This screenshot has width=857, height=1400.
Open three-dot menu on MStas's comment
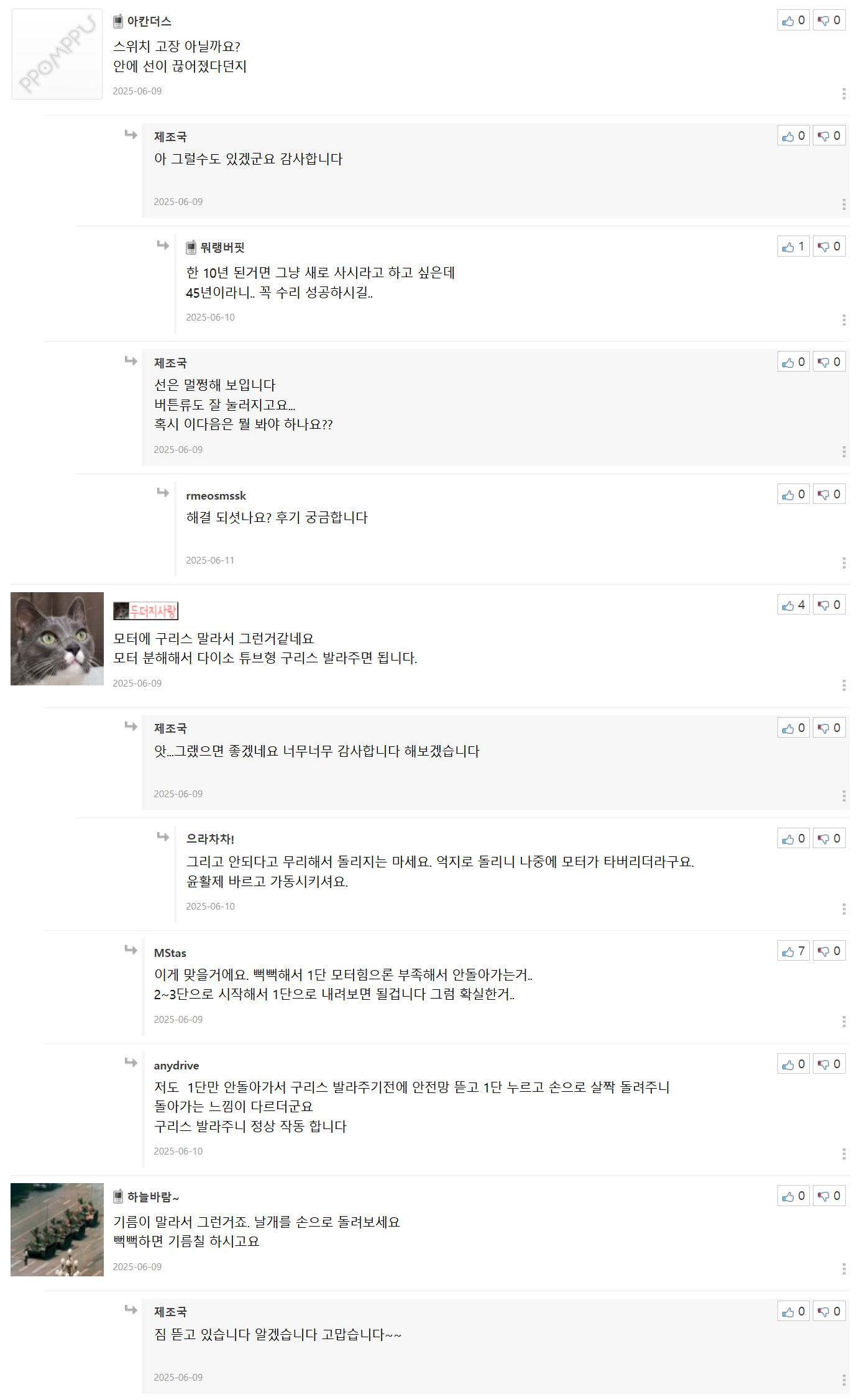pyautogui.click(x=843, y=1022)
